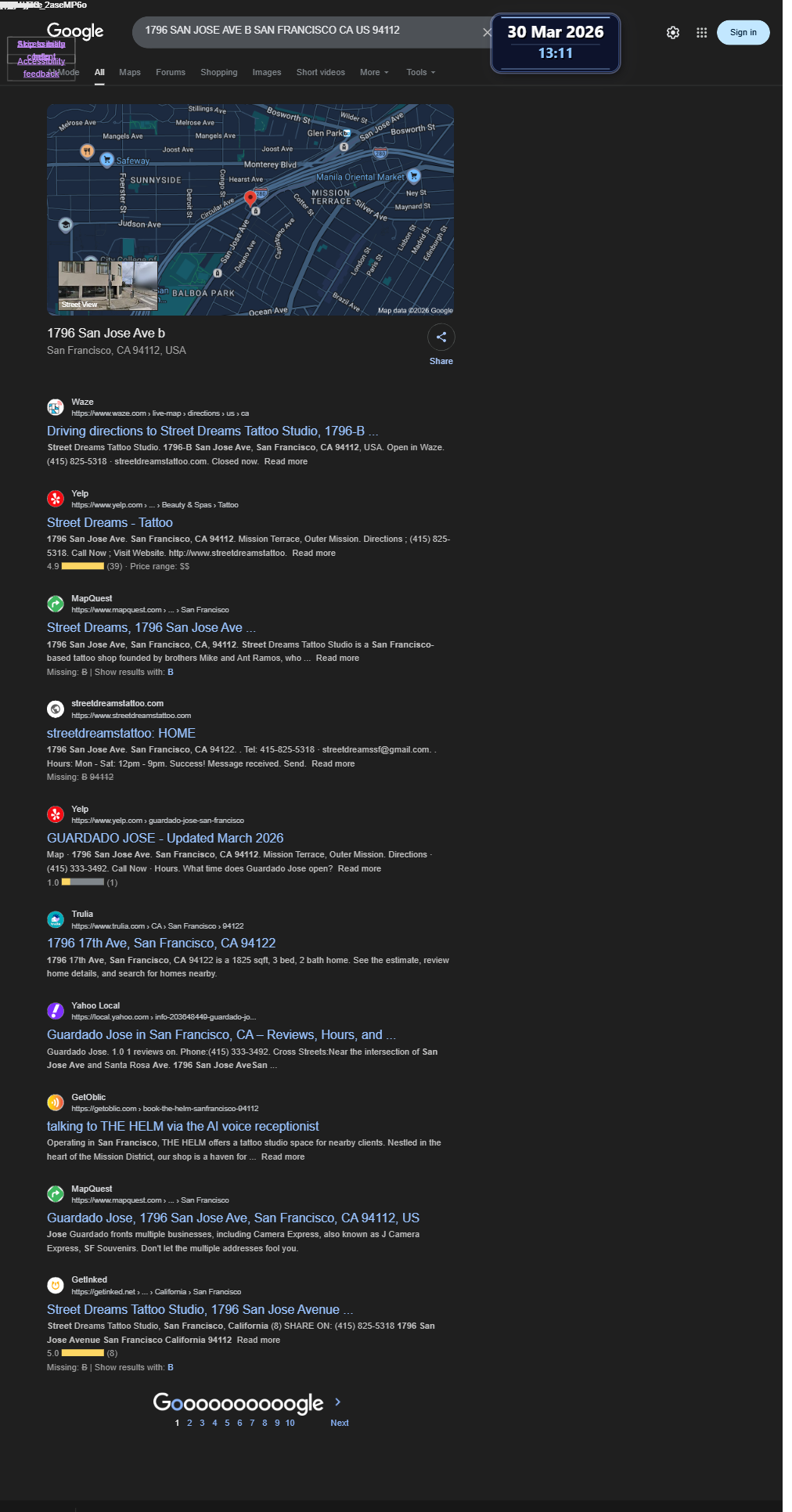Click the Sign in button
Image resolution: width=792 pixels, height=1512 pixels.
[x=743, y=32]
